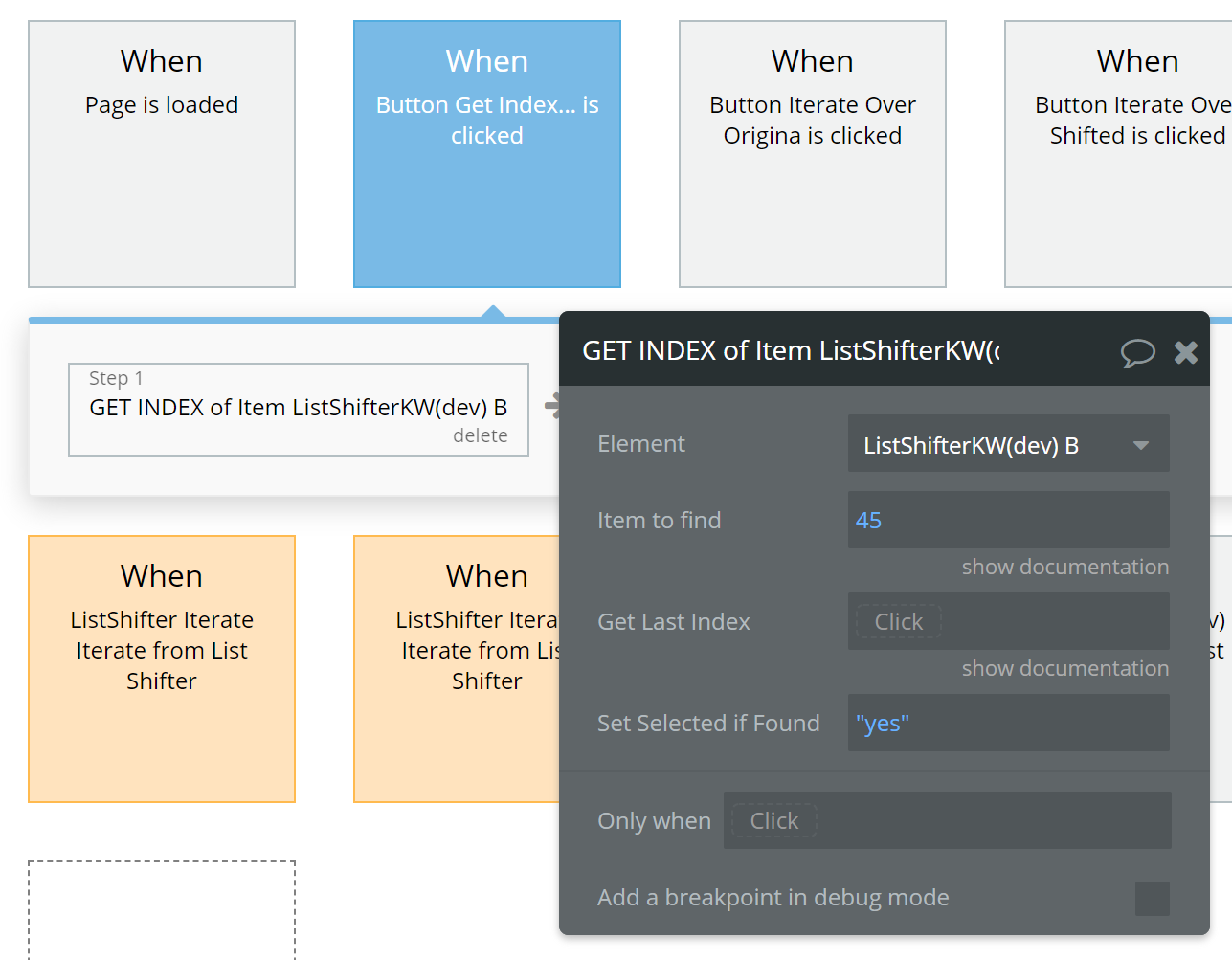This screenshot has width=1232, height=960.
Task: Open the Button Iterate Over Origina event
Action: 813,154
